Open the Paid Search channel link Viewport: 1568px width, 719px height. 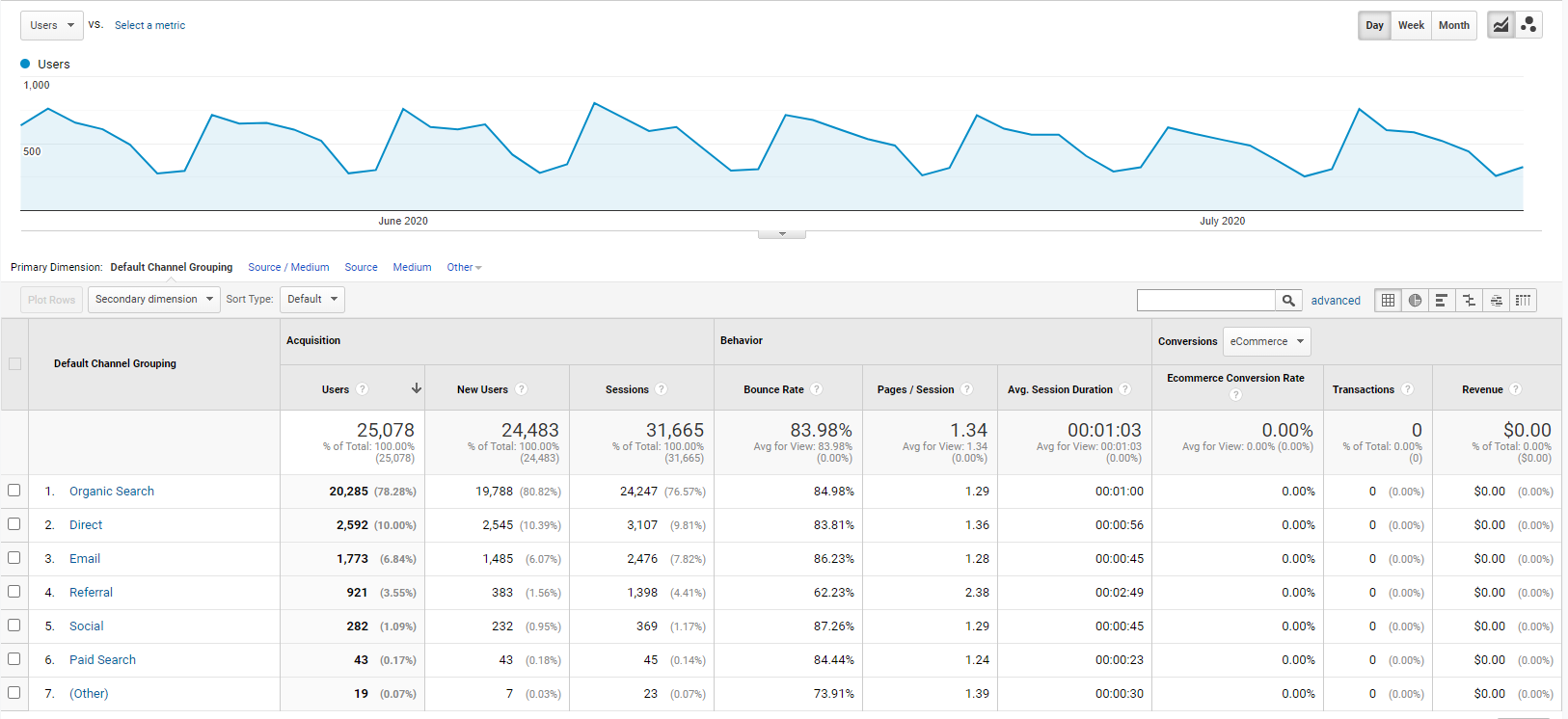pos(102,660)
